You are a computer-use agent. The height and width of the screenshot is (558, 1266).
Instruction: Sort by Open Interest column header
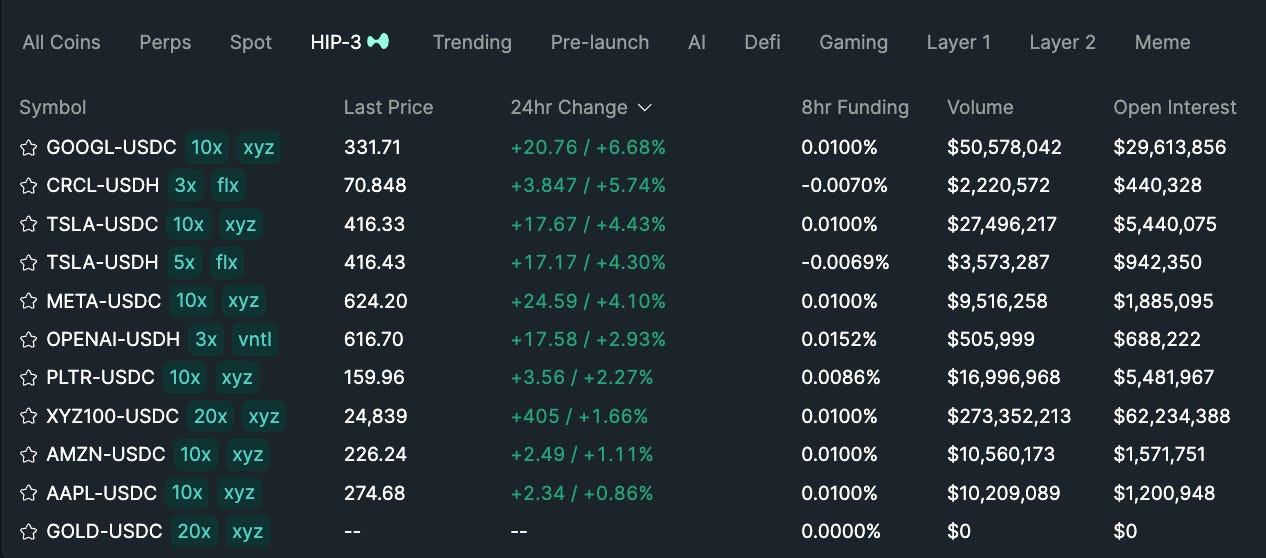pos(1175,108)
